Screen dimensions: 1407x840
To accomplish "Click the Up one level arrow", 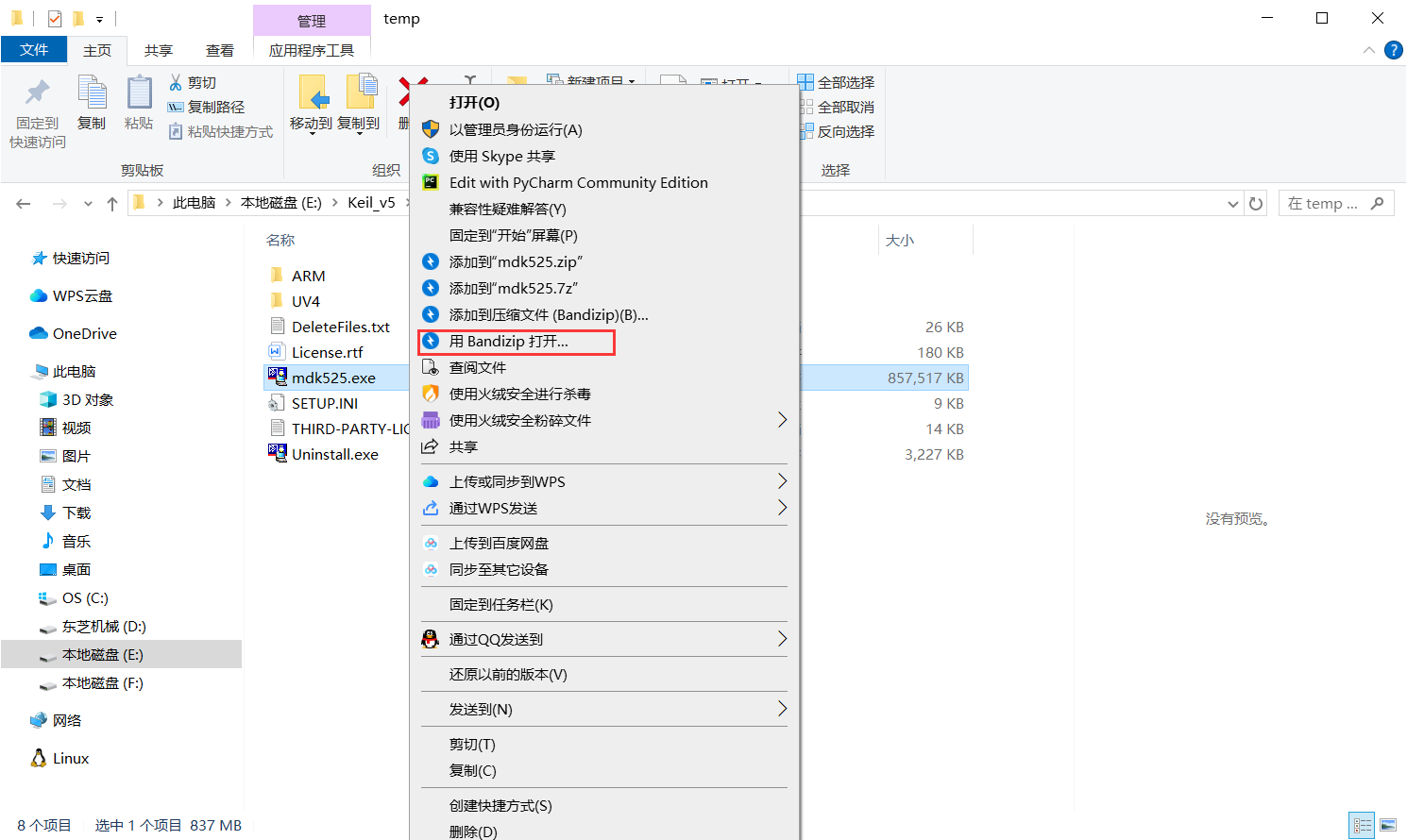I will coord(112,203).
